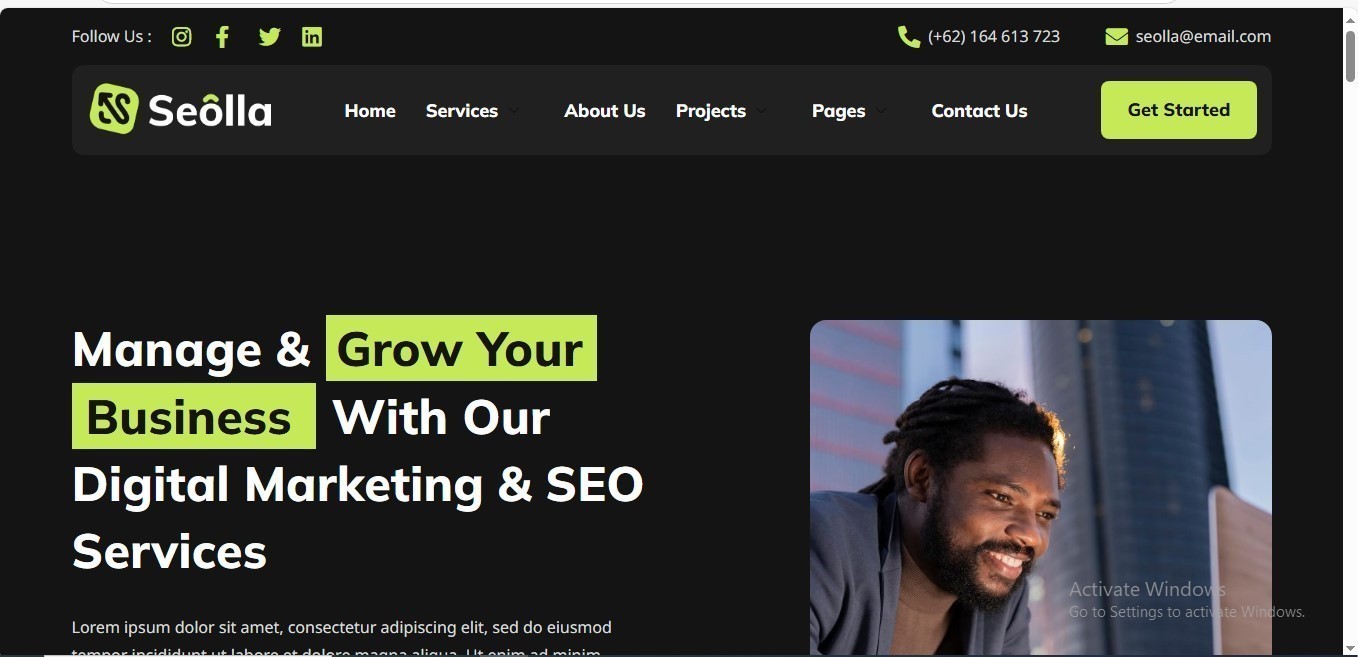Image resolution: width=1358 pixels, height=657 pixels.
Task: Click the green phone handset icon
Action: tap(909, 37)
